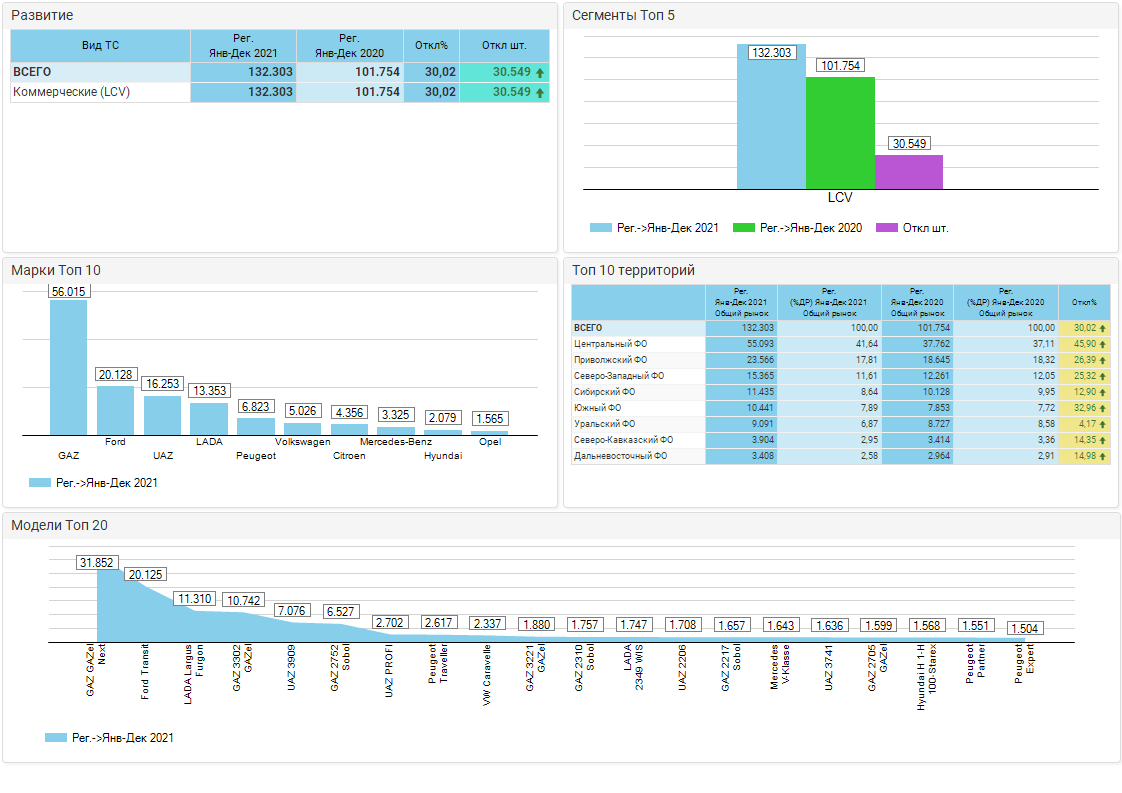Click the Откл% header in the territories table
Viewport: 1122px width, 793px height.
click(x=1084, y=302)
